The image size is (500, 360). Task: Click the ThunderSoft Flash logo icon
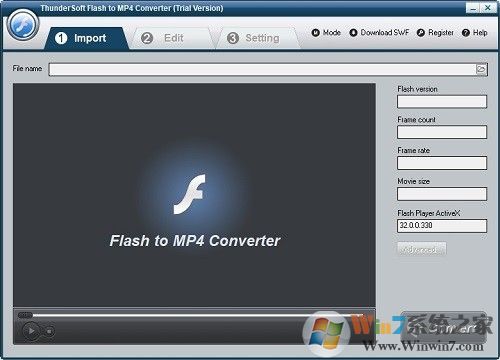23,25
